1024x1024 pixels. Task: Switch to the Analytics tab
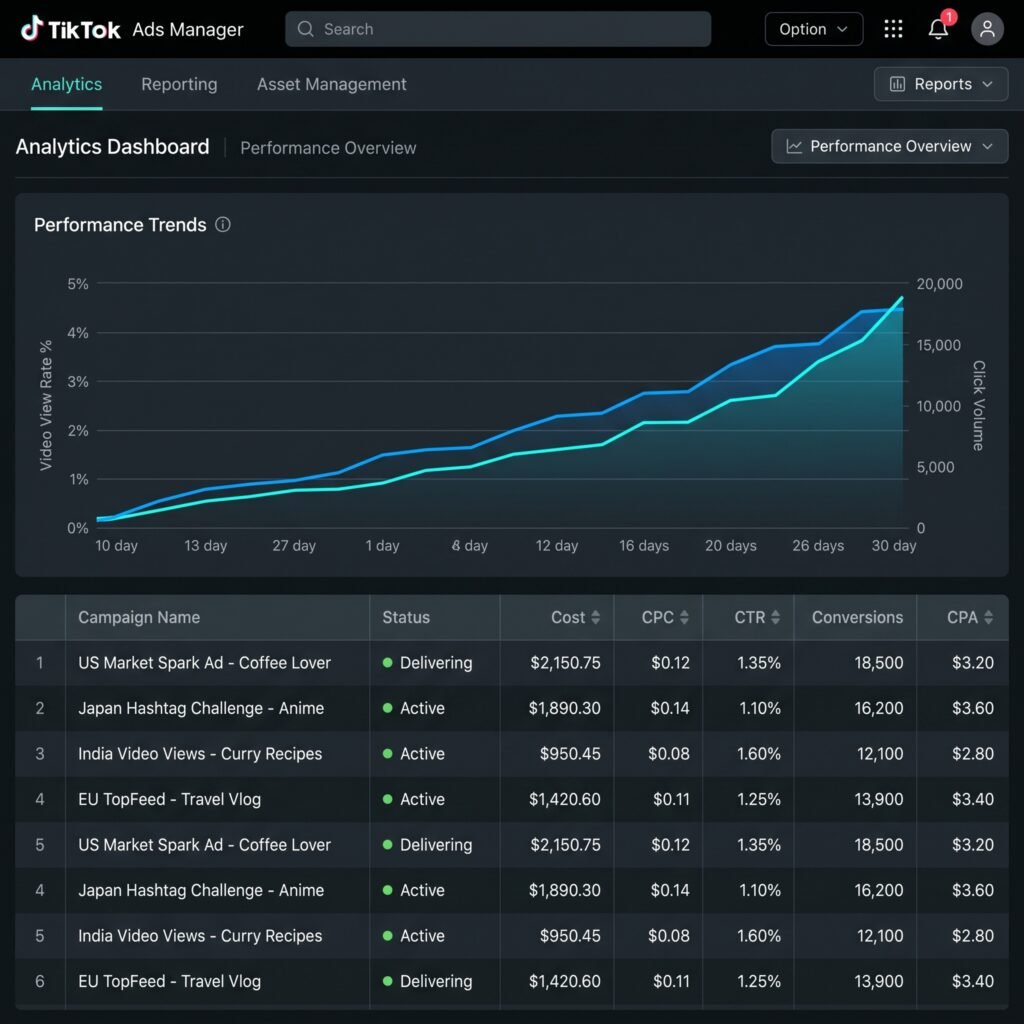tap(67, 84)
